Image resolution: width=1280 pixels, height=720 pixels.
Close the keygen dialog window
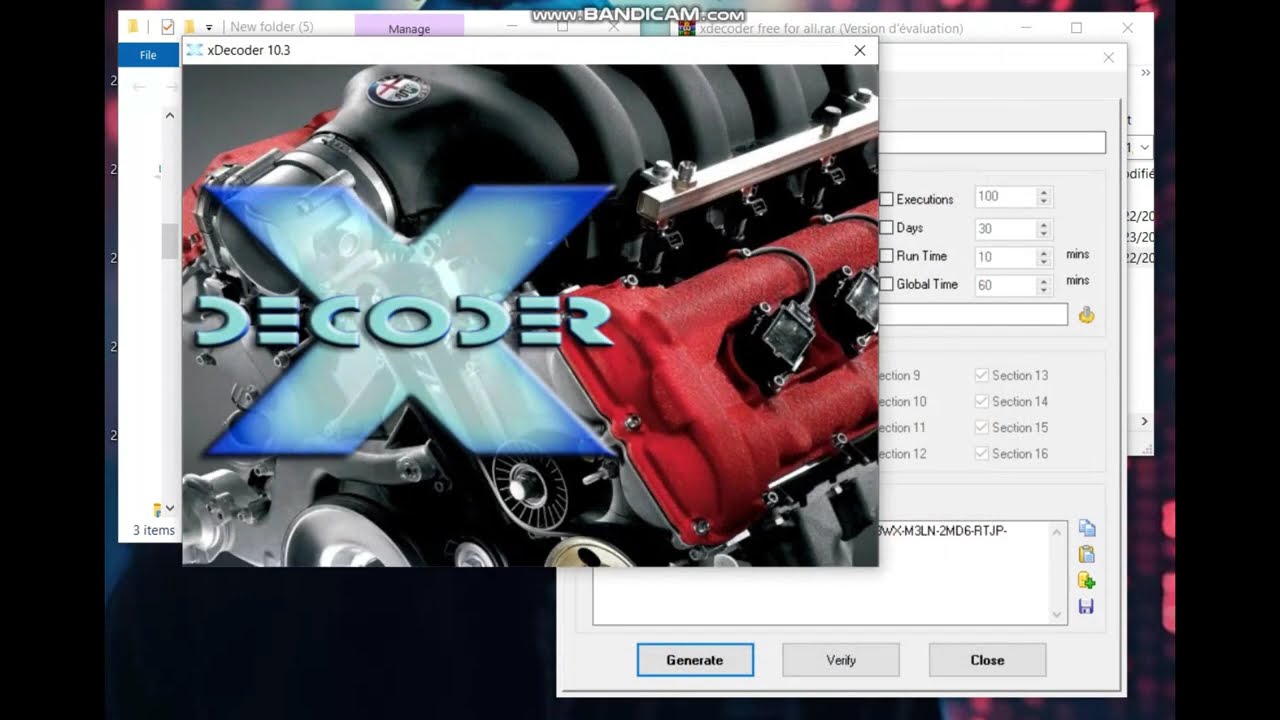tap(1108, 58)
